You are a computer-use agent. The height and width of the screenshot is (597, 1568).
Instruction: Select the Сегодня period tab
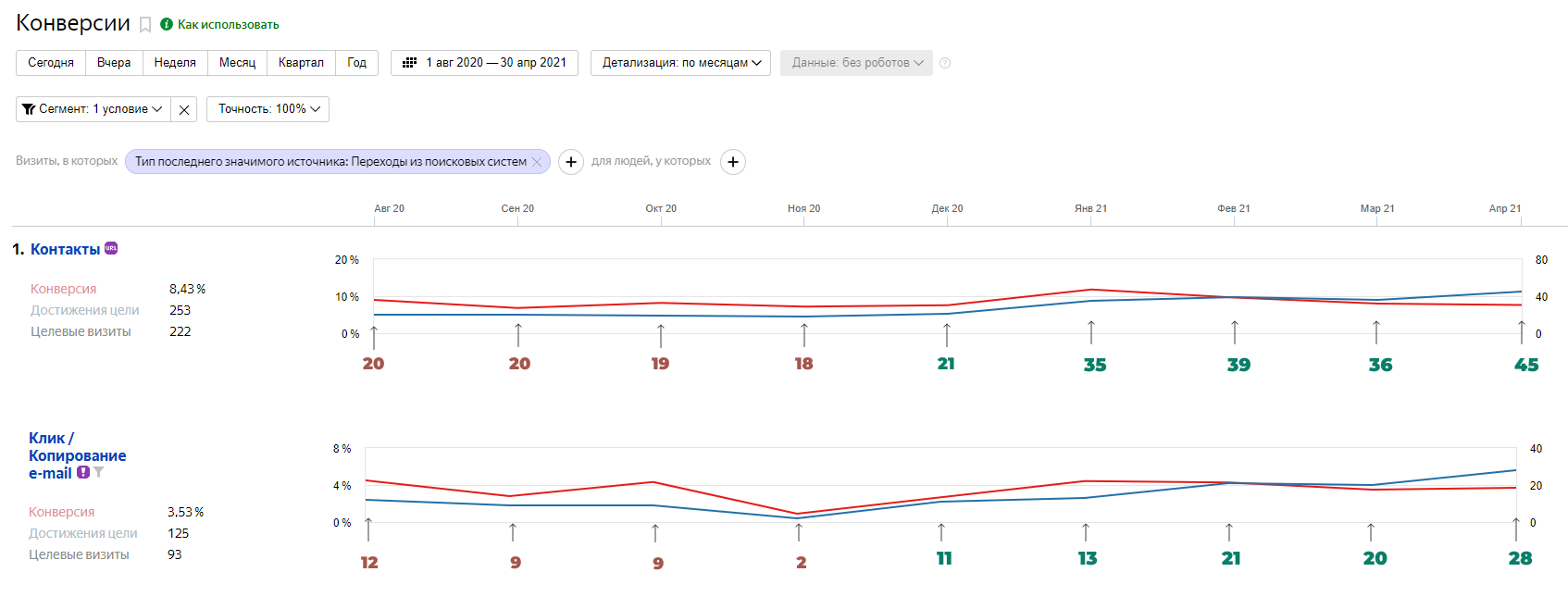51,63
